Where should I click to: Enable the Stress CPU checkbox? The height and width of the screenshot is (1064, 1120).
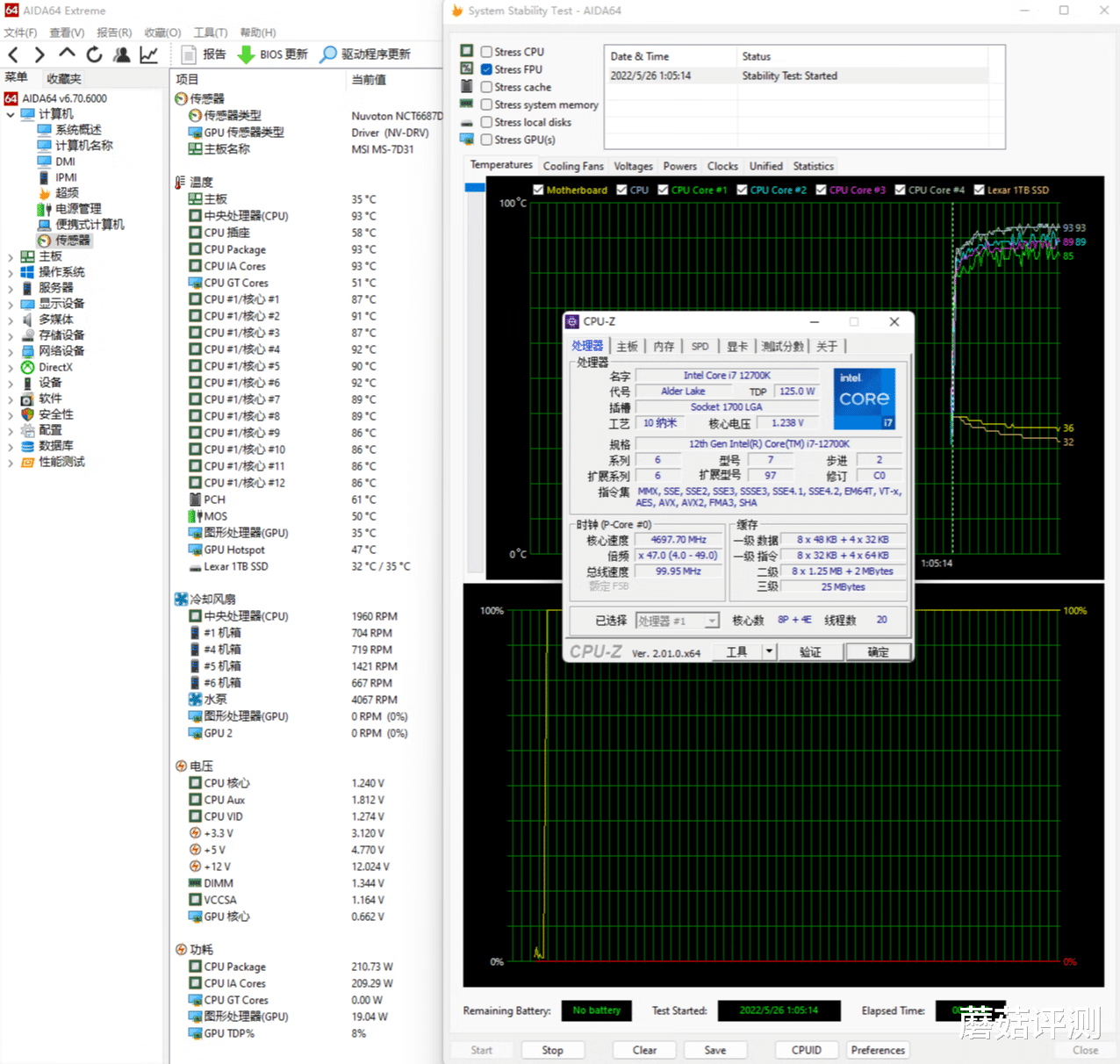click(x=486, y=52)
